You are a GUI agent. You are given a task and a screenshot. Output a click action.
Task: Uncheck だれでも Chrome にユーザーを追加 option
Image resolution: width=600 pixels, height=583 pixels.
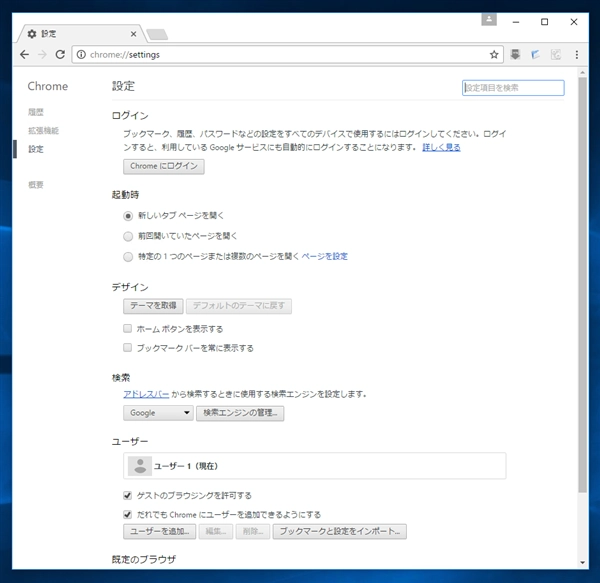click(127, 515)
